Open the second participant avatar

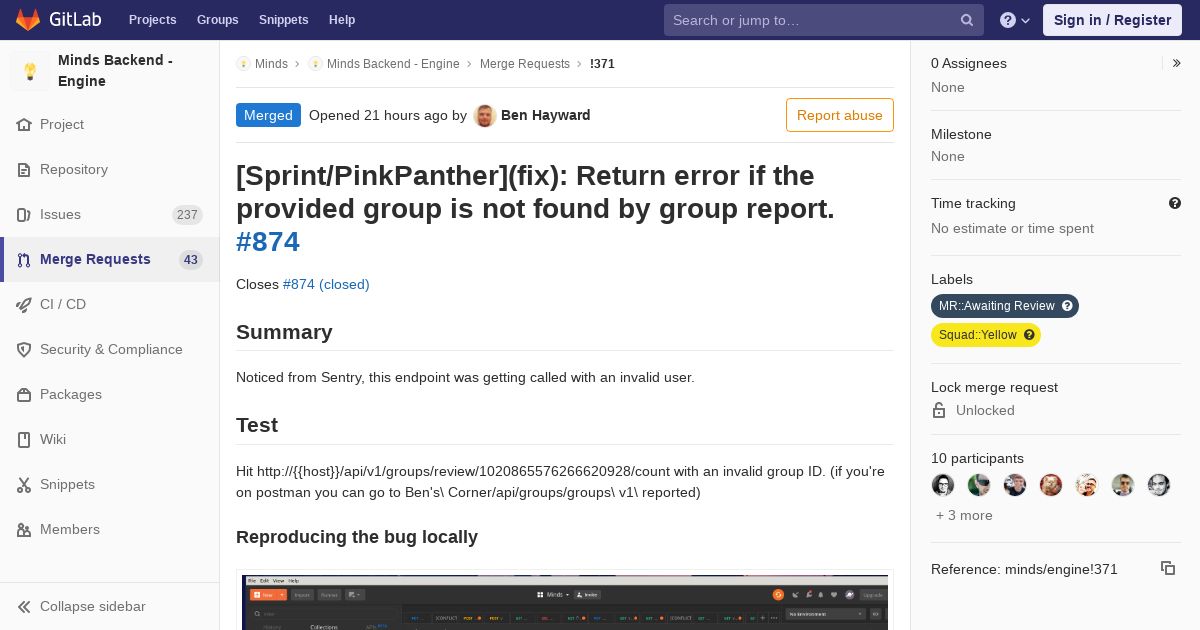(x=979, y=485)
